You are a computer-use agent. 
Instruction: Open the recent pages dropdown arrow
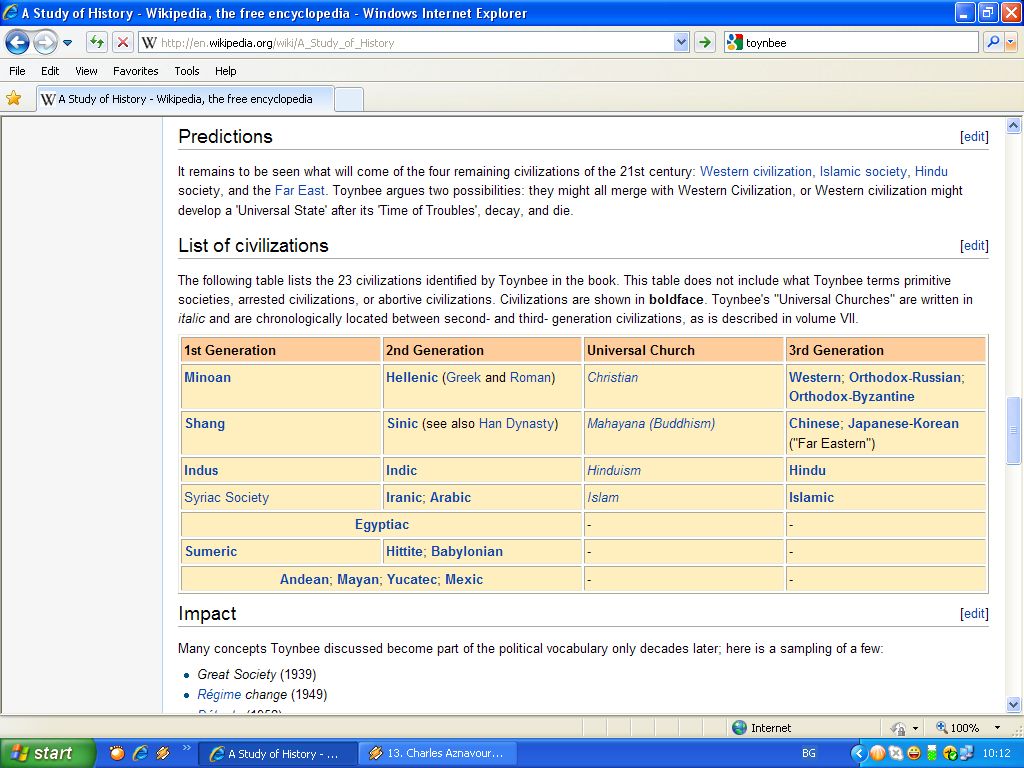68,42
